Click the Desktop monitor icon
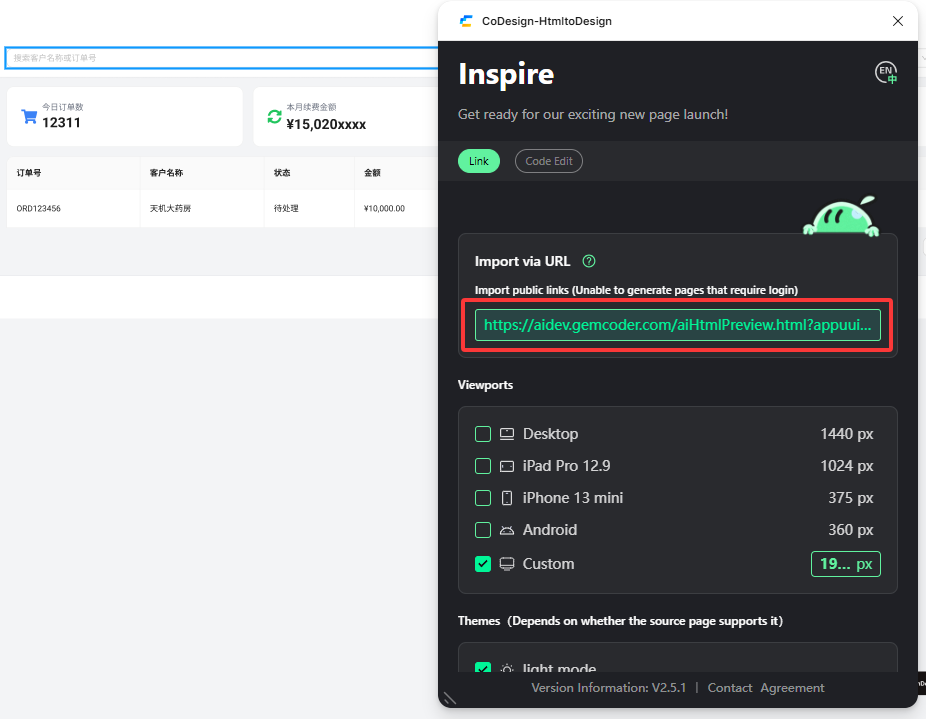 507,434
